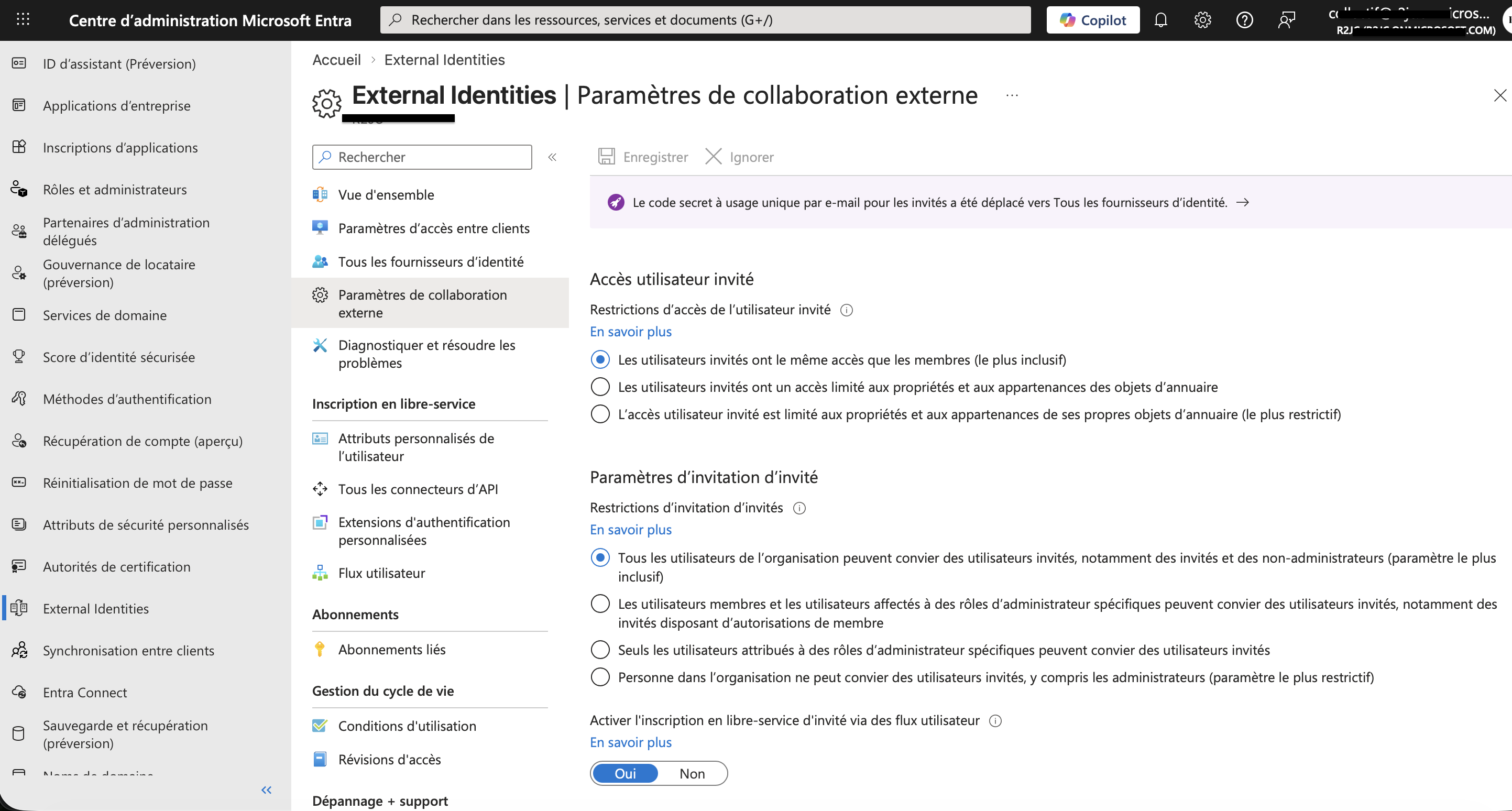Click the Copilot button
The height and width of the screenshot is (811, 1512).
coord(1092,20)
